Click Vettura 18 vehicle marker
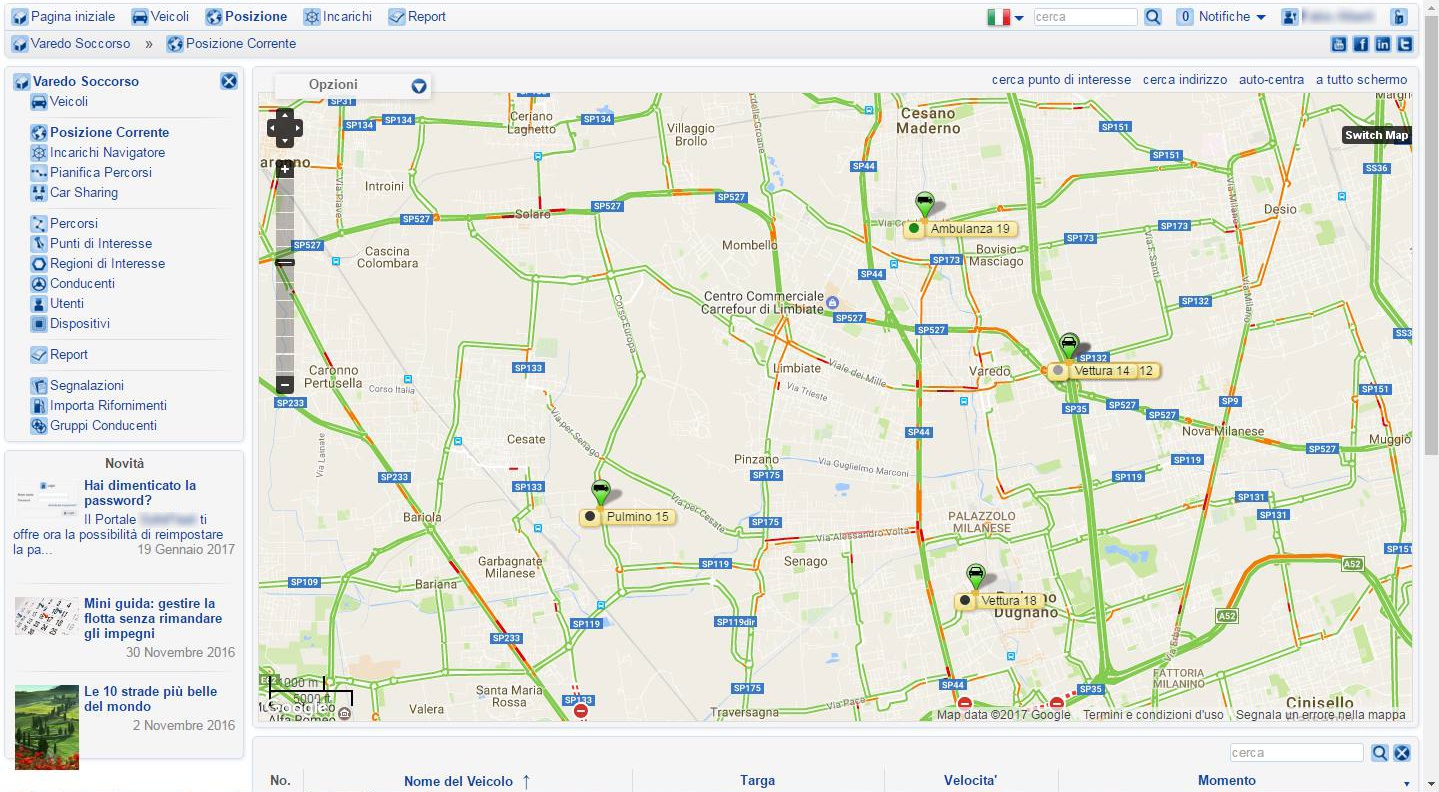Image resolution: width=1439 pixels, height=792 pixels. pos(975,577)
